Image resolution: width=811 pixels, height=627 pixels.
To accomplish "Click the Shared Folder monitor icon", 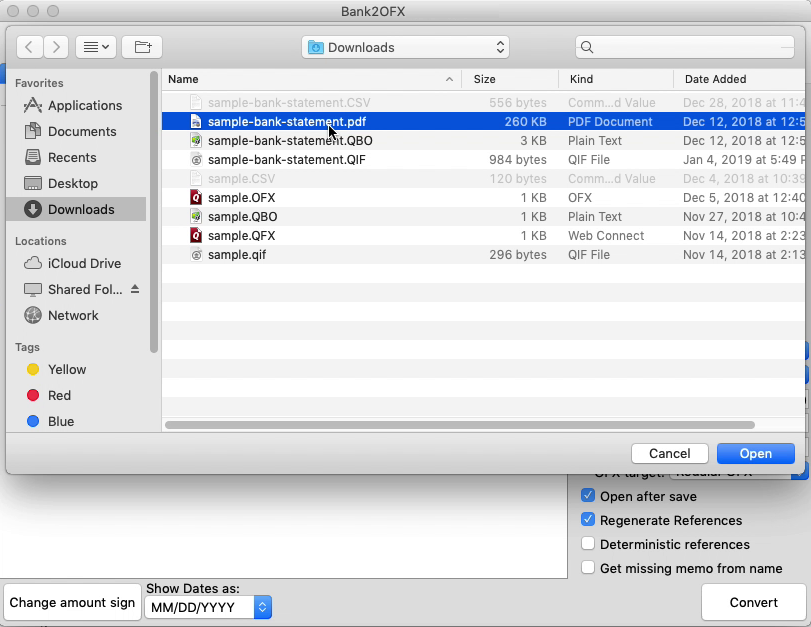I will (33, 290).
